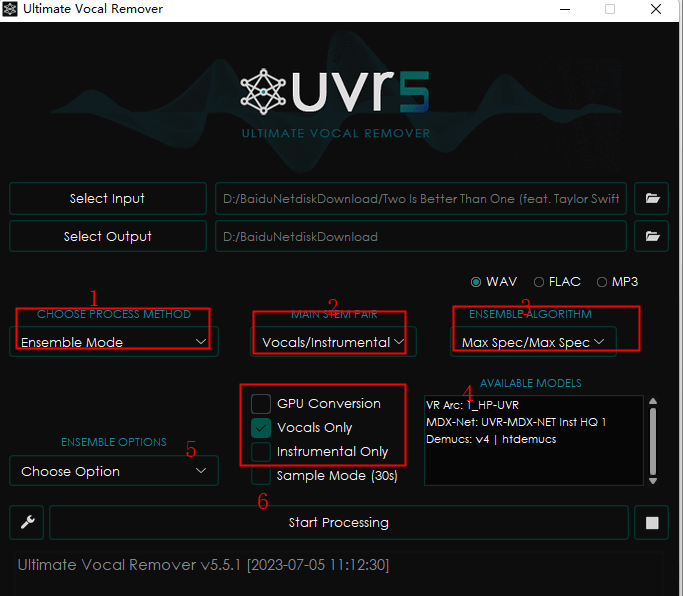Image resolution: width=683 pixels, height=596 pixels.
Task: Click the Select Input button
Action: pyautogui.click(x=108, y=199)
